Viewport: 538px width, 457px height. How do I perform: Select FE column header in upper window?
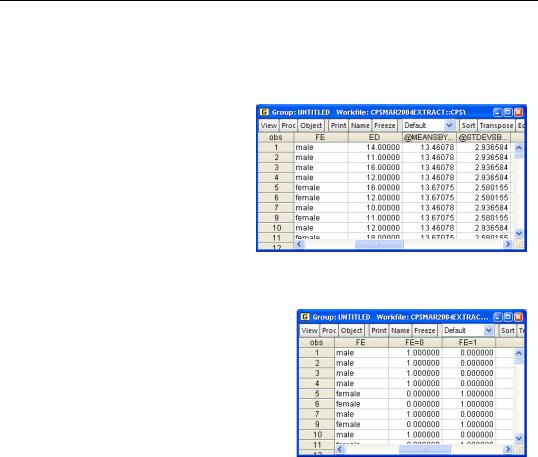[x=320, y=137]
